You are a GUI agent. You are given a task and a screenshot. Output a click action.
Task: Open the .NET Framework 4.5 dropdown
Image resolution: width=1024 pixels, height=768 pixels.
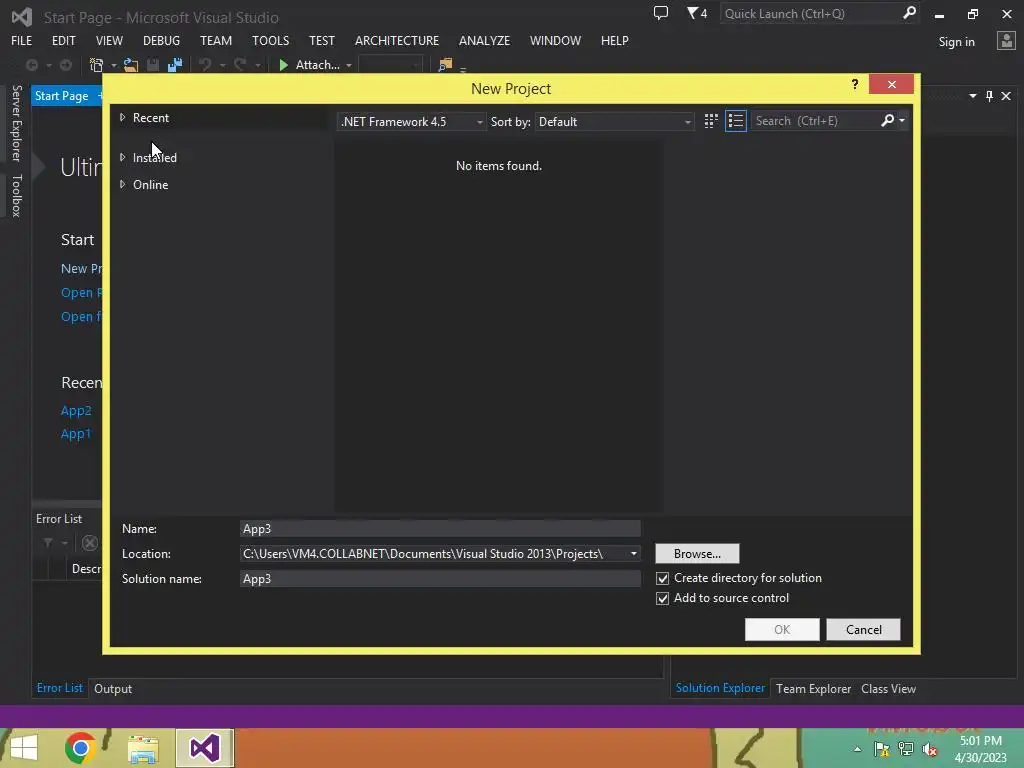[x=411, y=121]
